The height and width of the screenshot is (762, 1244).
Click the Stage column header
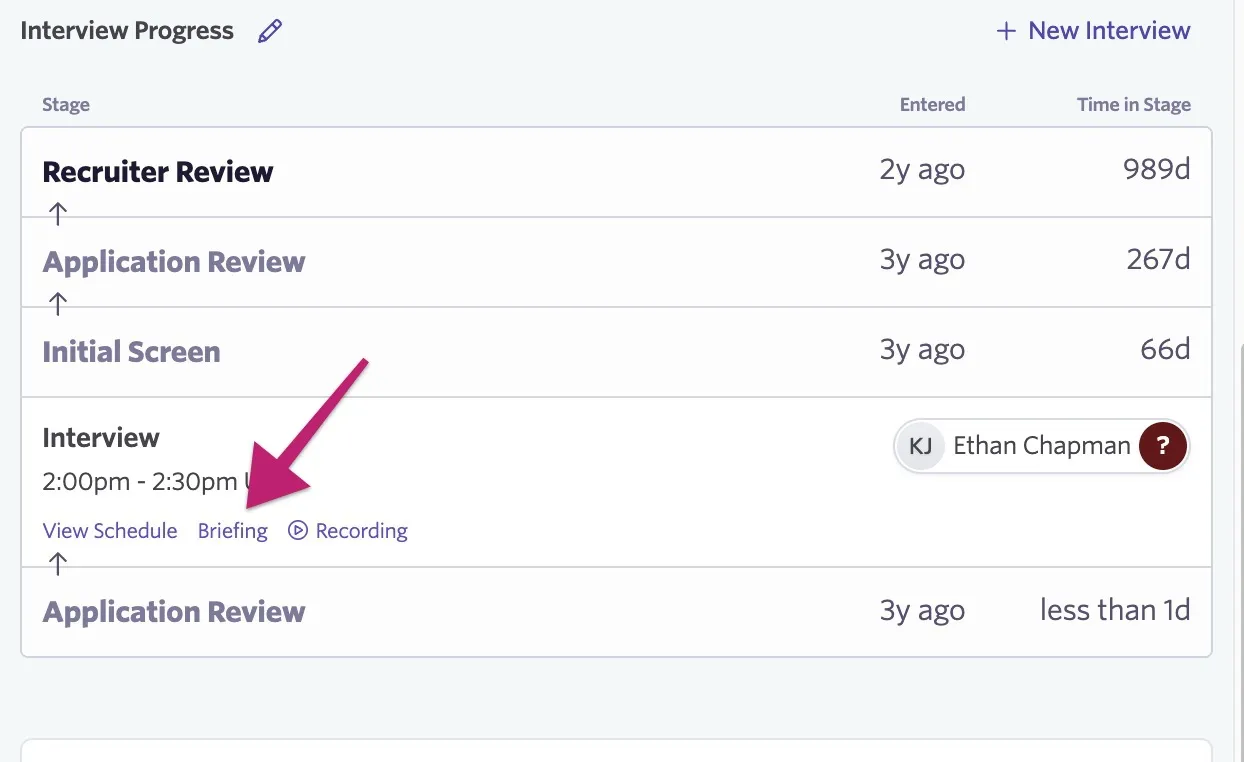66,104
